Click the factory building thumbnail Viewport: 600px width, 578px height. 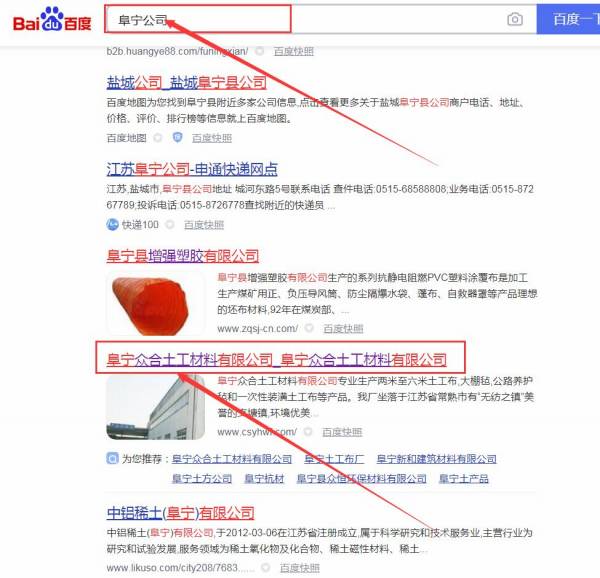[155, 407]
